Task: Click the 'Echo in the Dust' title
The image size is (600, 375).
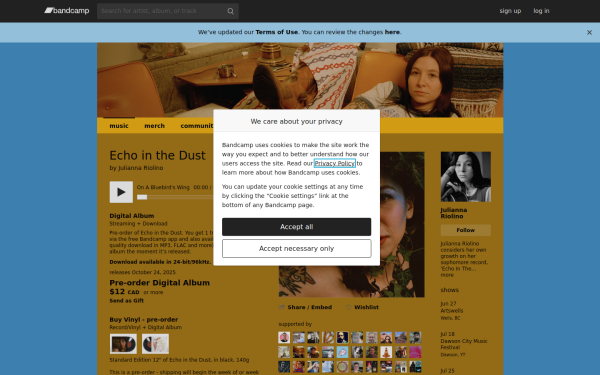Action: (x=157, y=155)
